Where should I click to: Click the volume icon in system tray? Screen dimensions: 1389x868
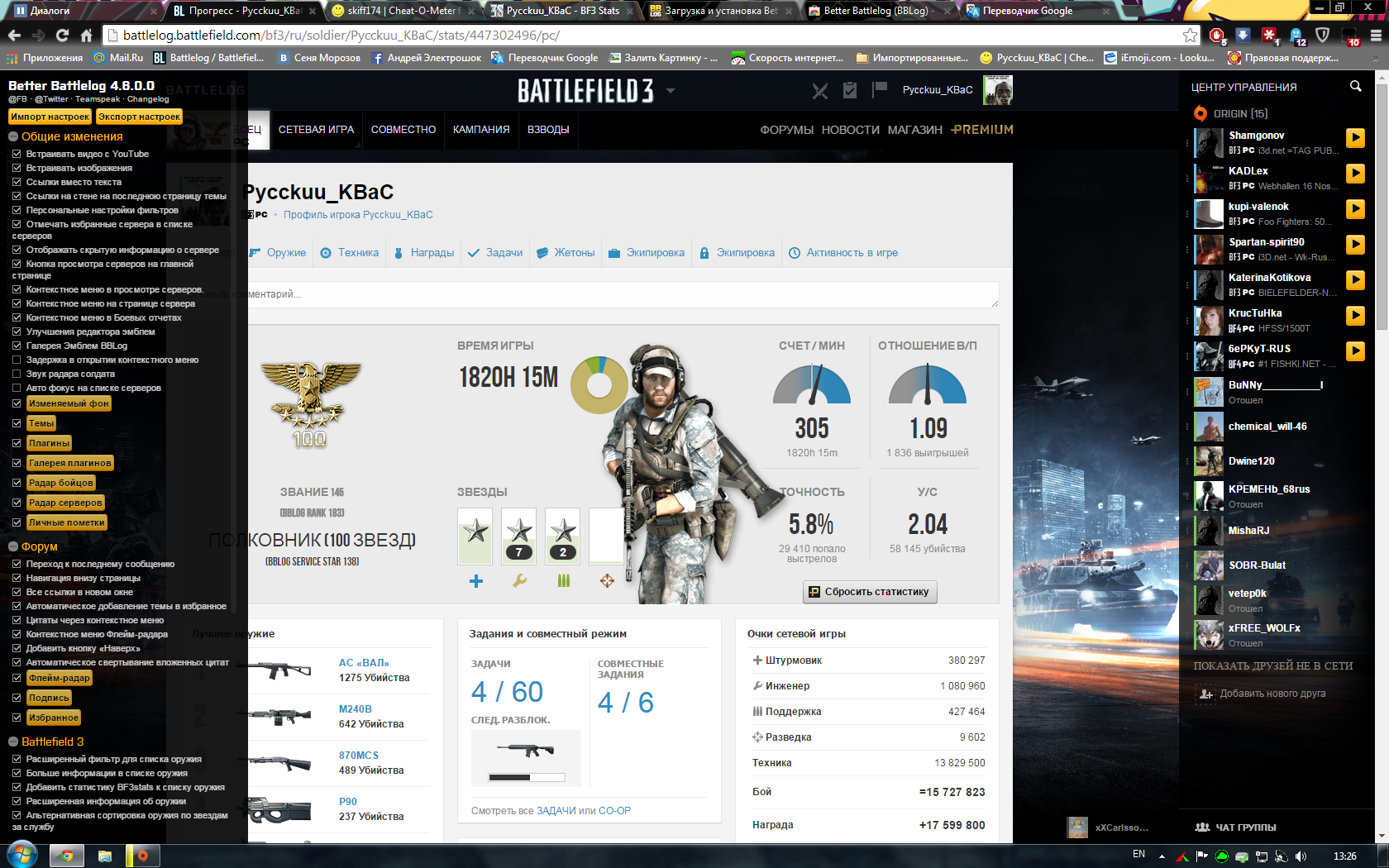click(1301, 856)
